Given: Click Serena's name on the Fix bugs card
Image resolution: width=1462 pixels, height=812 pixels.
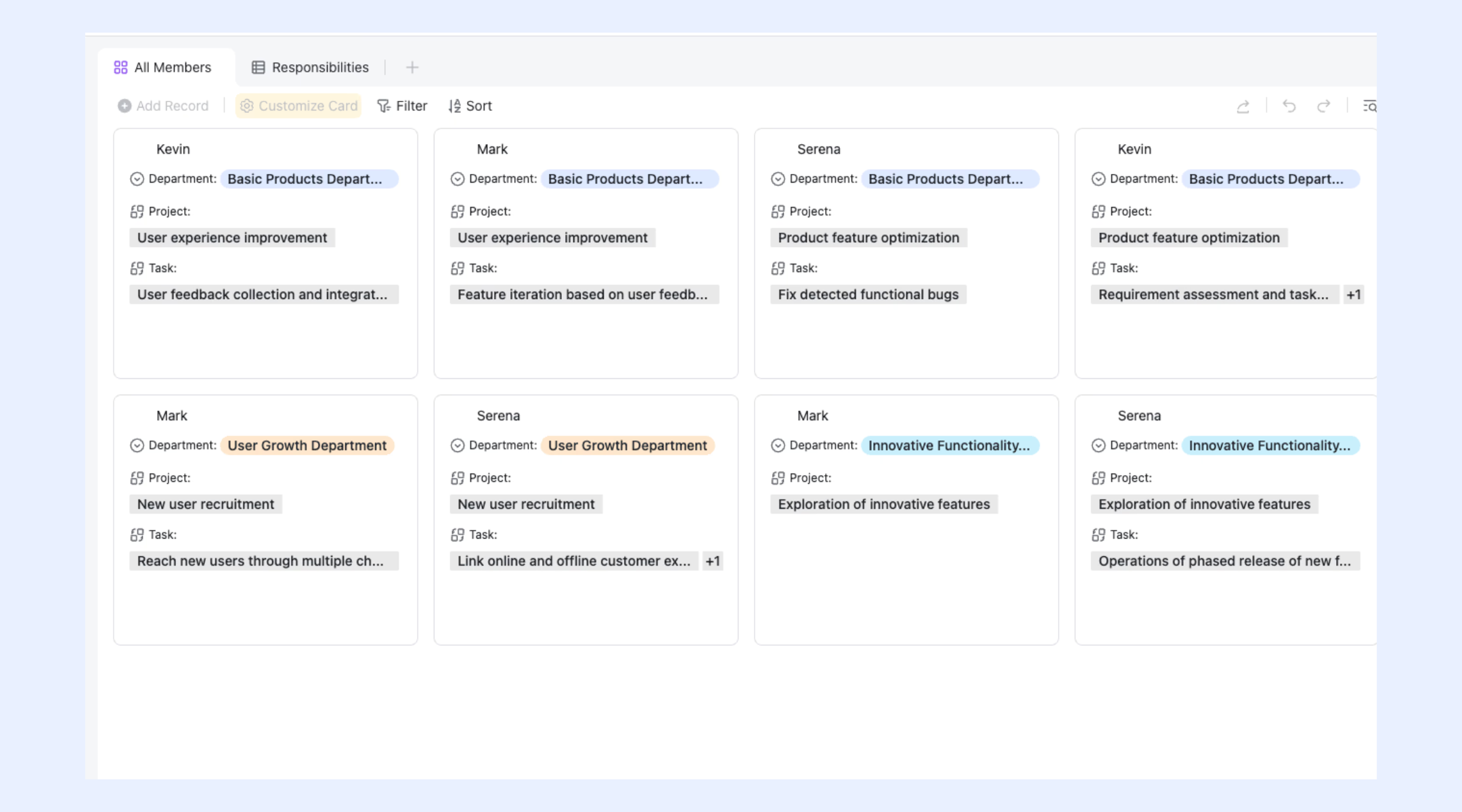Looking at the screenshot, I should pos(819,150).
